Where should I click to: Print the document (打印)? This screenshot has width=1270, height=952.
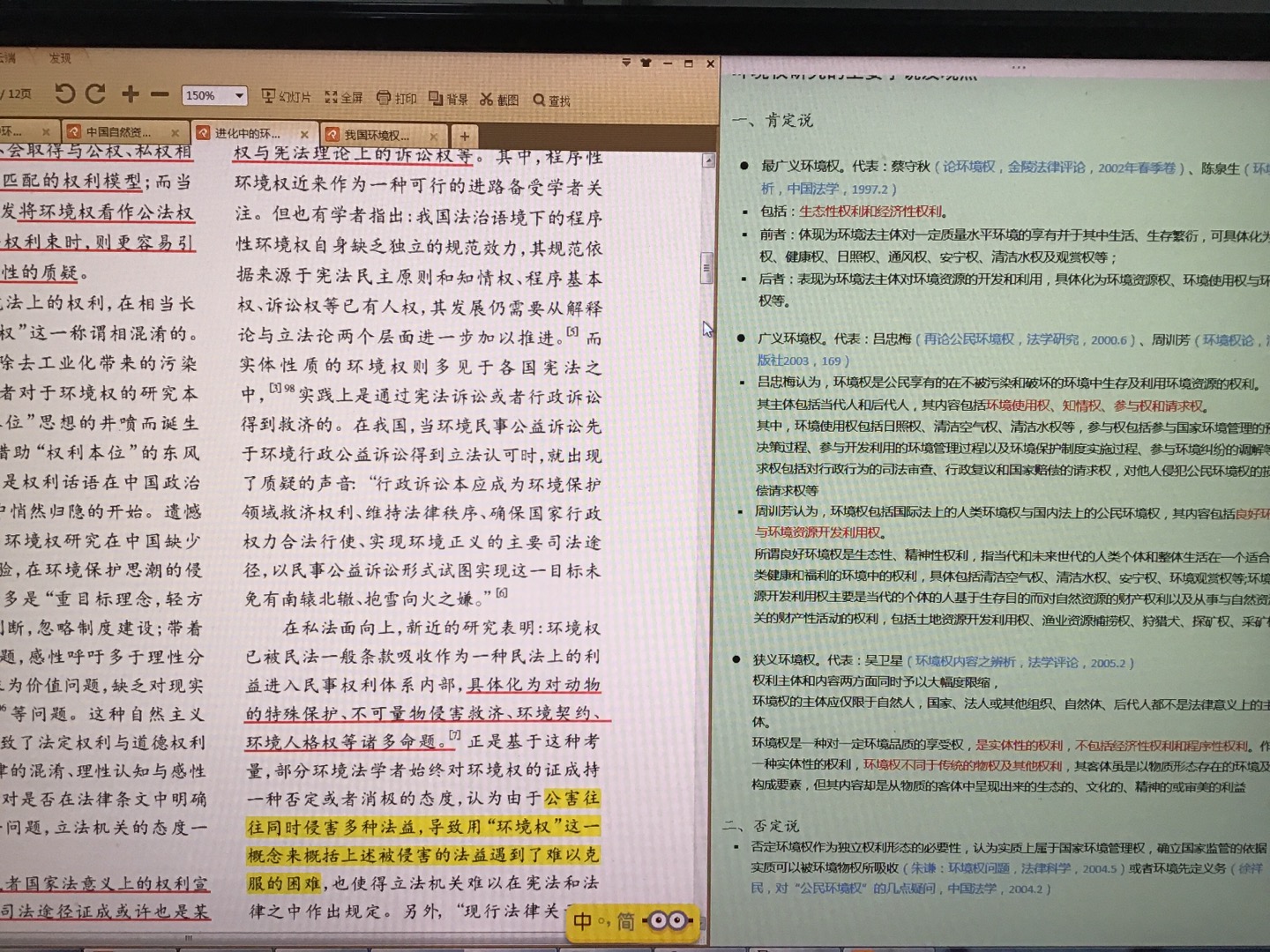(x=396, y=99)
